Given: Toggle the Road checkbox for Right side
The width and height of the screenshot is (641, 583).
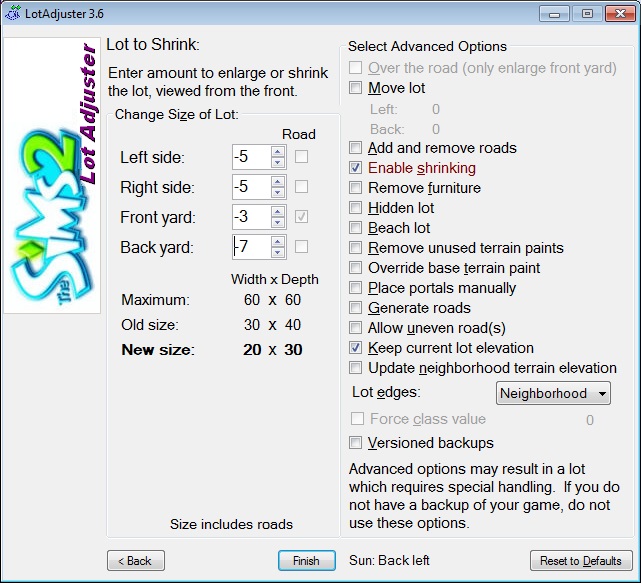Looking at the screenshot, I should pos(301,186).
